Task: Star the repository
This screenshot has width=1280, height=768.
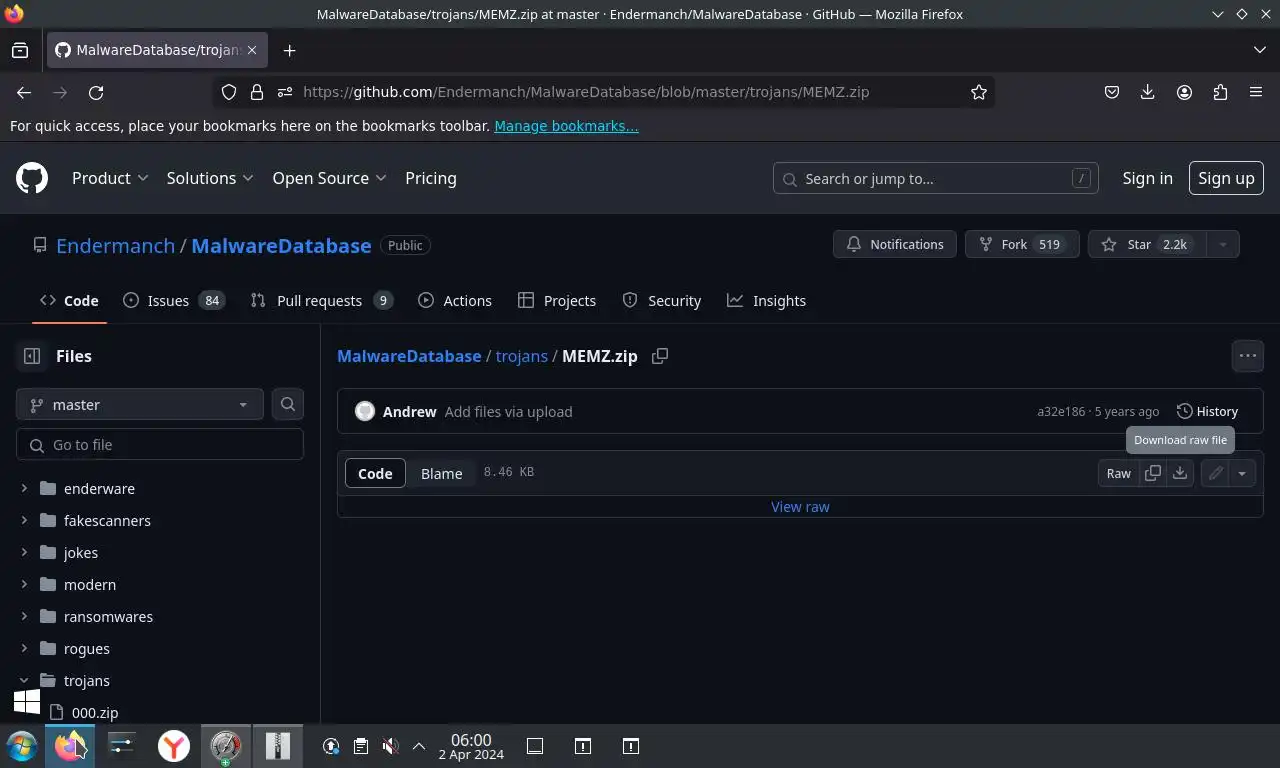Action: [x=1147, y=244]
